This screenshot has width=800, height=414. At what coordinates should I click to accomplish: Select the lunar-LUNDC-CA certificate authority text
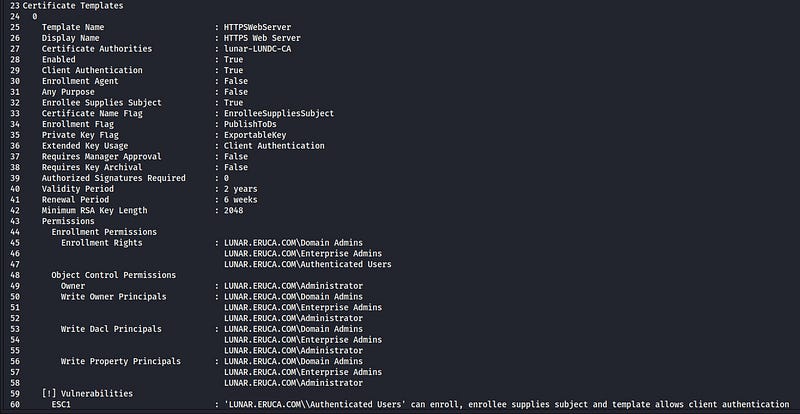click(x=257, y=49)
